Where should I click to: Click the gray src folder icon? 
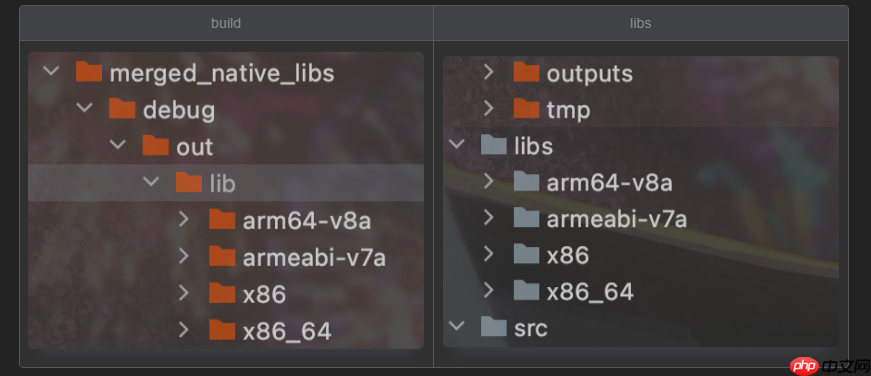(x=493, y=327)
